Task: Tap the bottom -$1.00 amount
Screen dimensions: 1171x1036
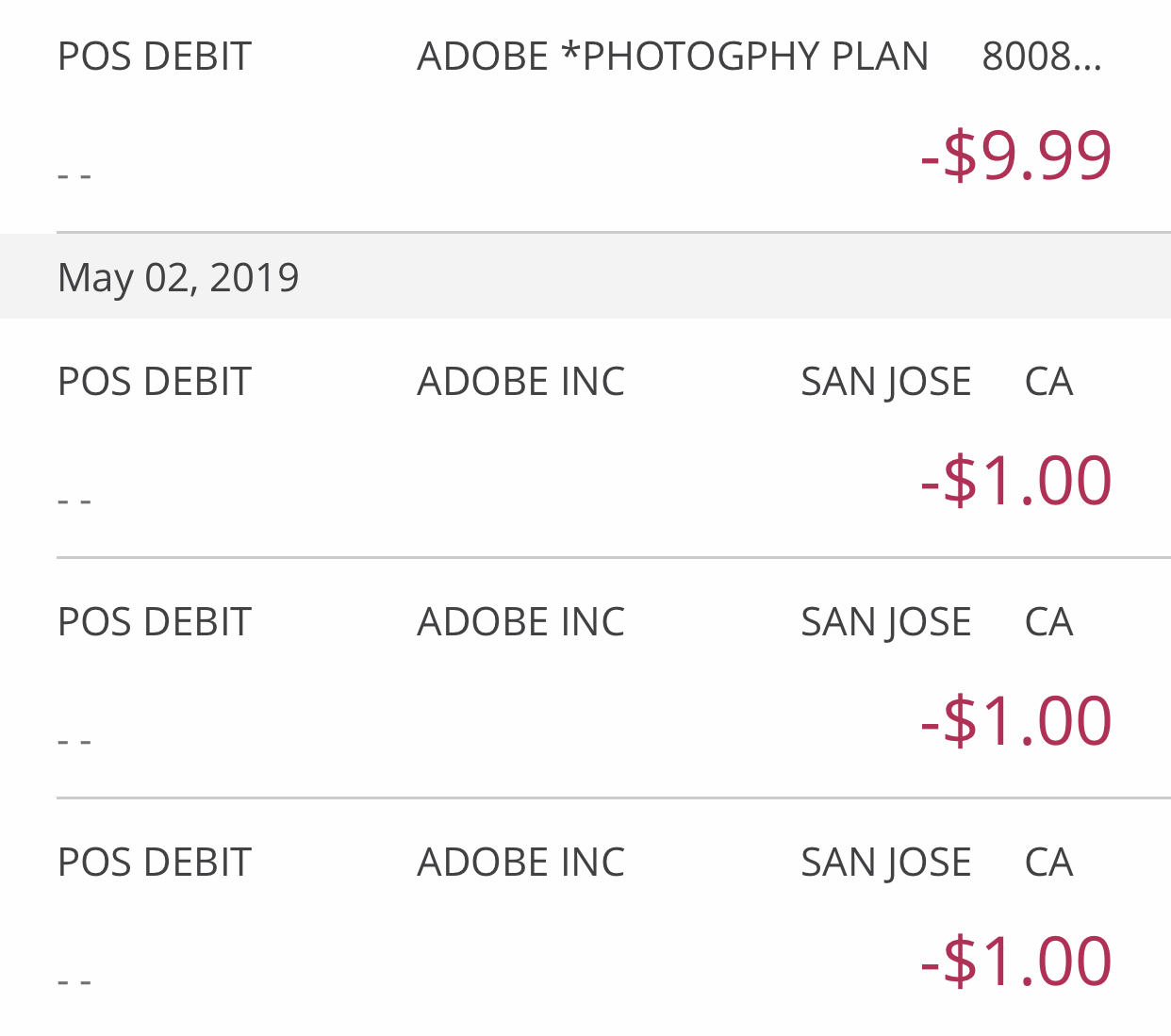Action: coord(1016,961)
